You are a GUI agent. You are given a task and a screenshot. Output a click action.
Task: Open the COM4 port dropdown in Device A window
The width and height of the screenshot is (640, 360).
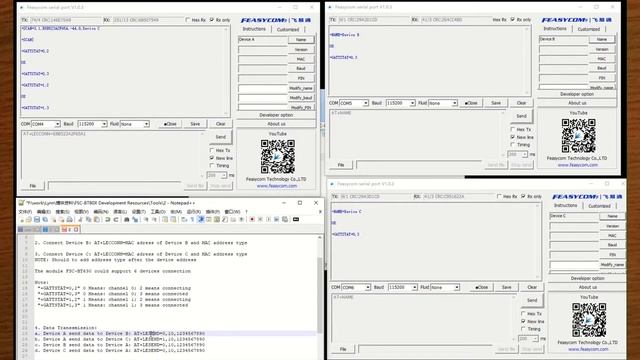(x=58, y=124)
